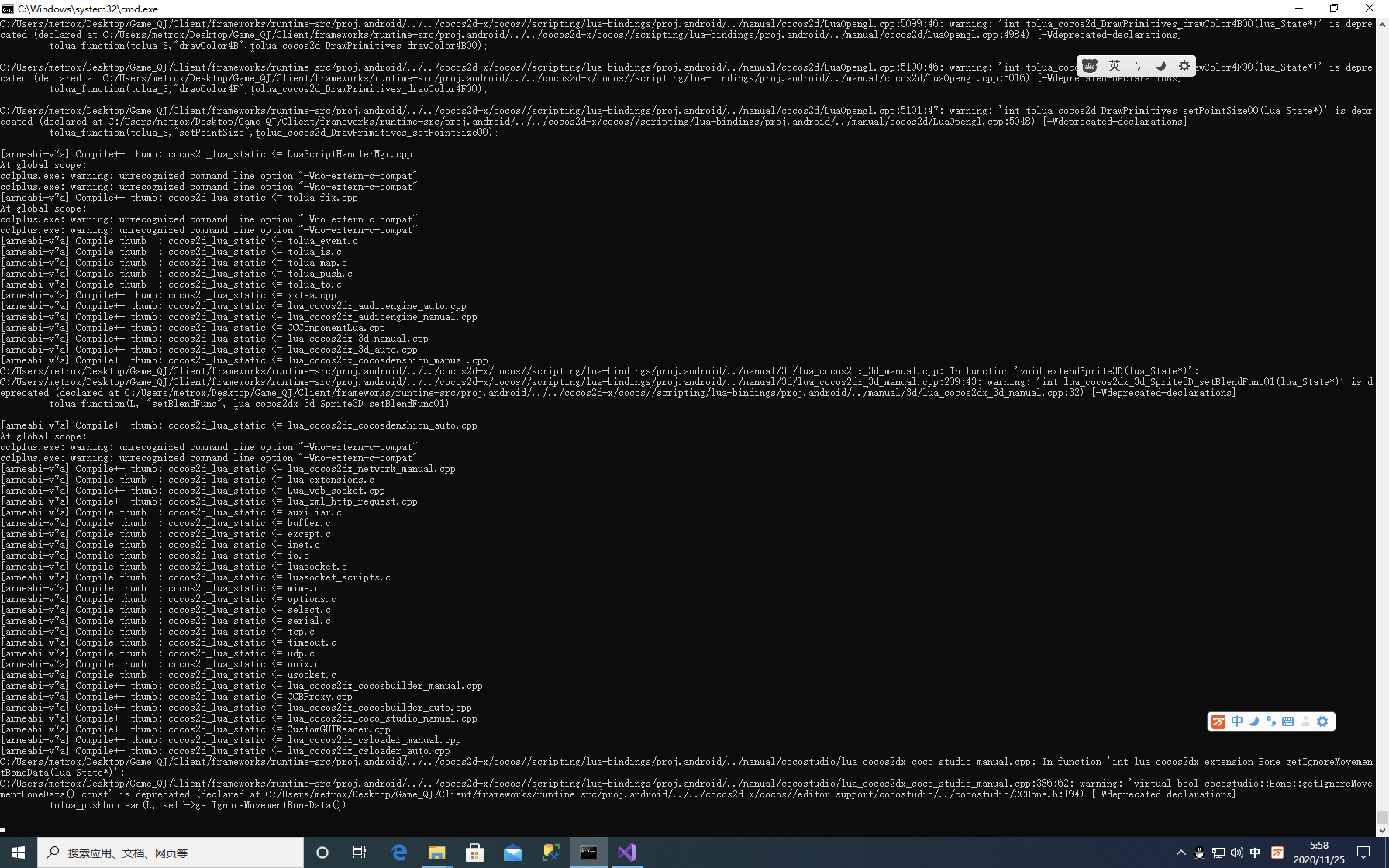1389x868 pixels.
Task: Click the Windows search box
Action: (171, 852)
